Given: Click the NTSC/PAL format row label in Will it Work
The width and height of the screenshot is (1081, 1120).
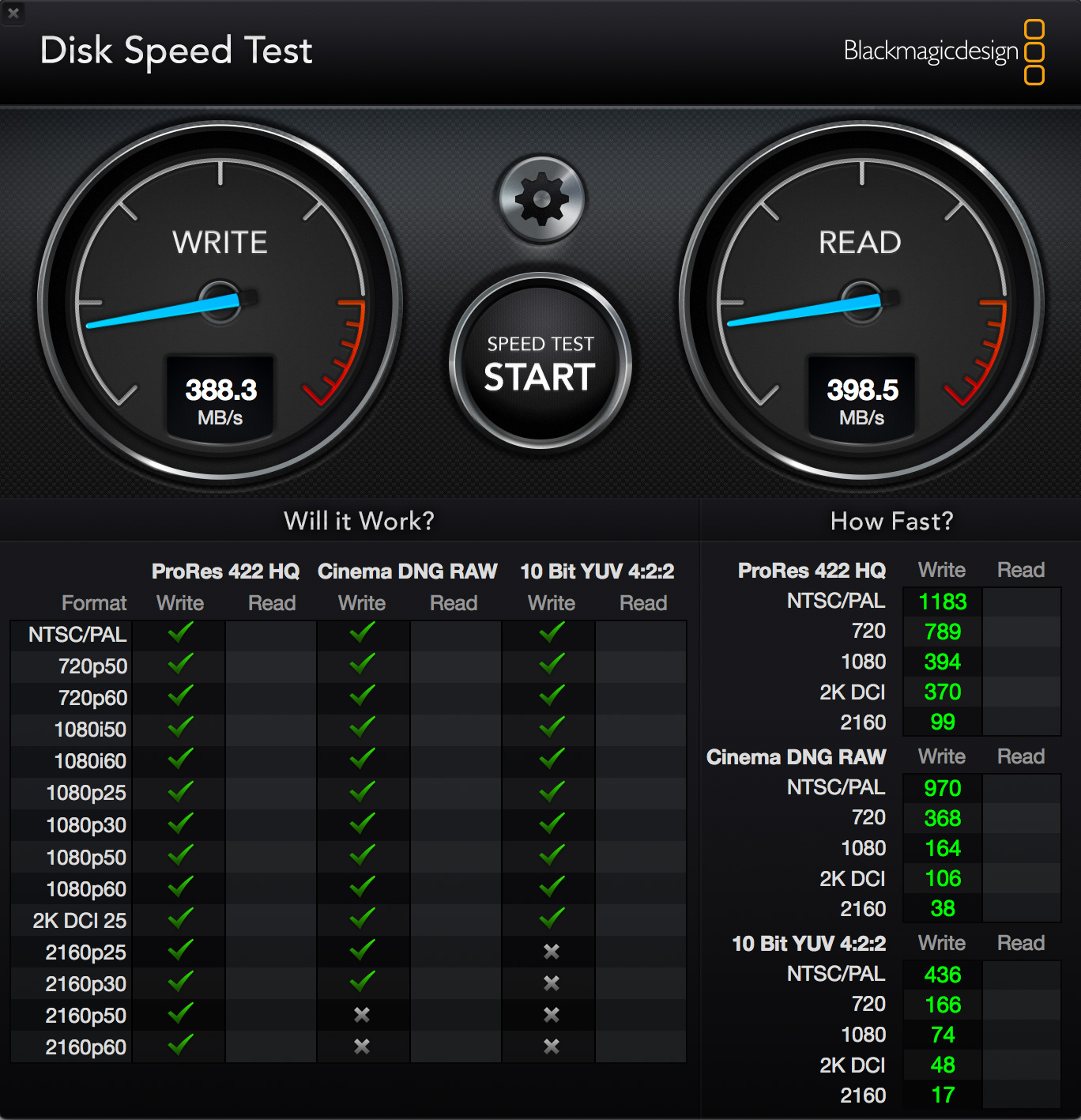Looking at the screenshot, I should (77, 635).
